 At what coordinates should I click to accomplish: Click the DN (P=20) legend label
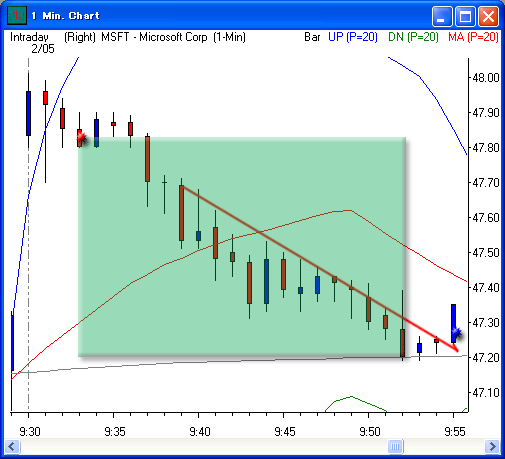tap(413, 37)
